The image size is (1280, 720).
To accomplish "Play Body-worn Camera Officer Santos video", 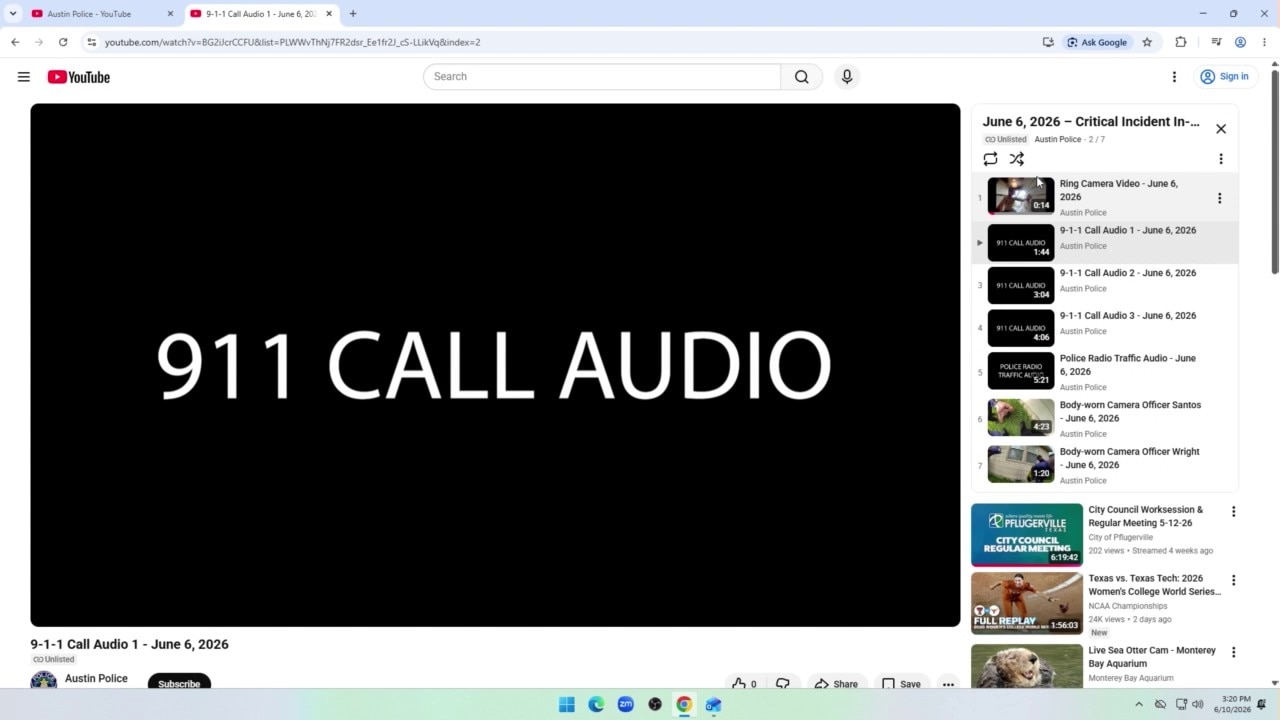I will pyautogui.click(x=1105, y=418).
